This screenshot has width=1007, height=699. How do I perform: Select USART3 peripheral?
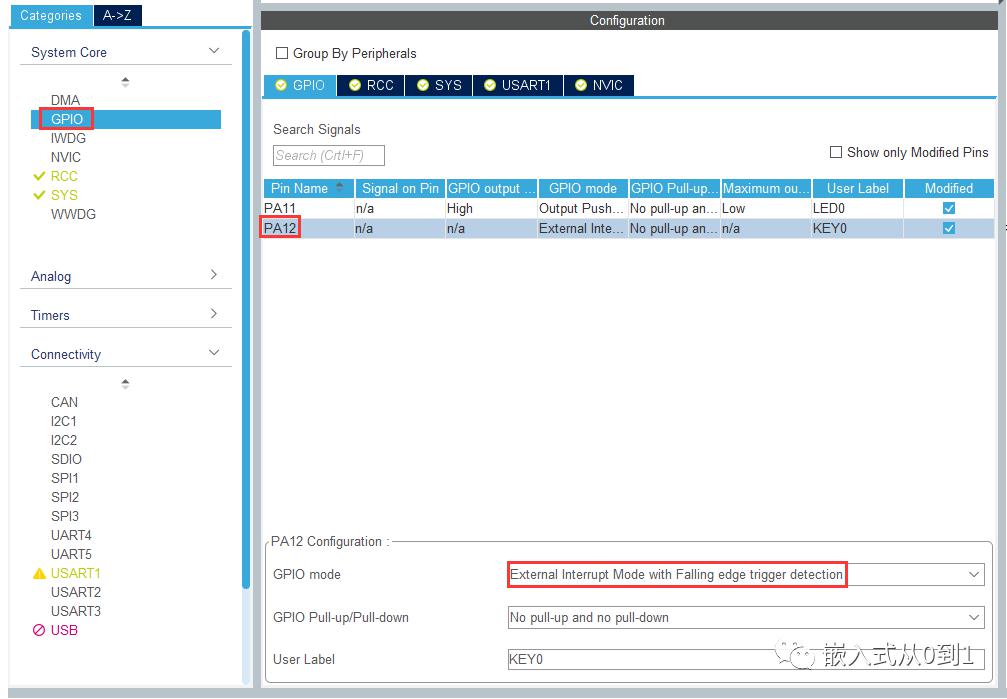(x=76, y=611)
